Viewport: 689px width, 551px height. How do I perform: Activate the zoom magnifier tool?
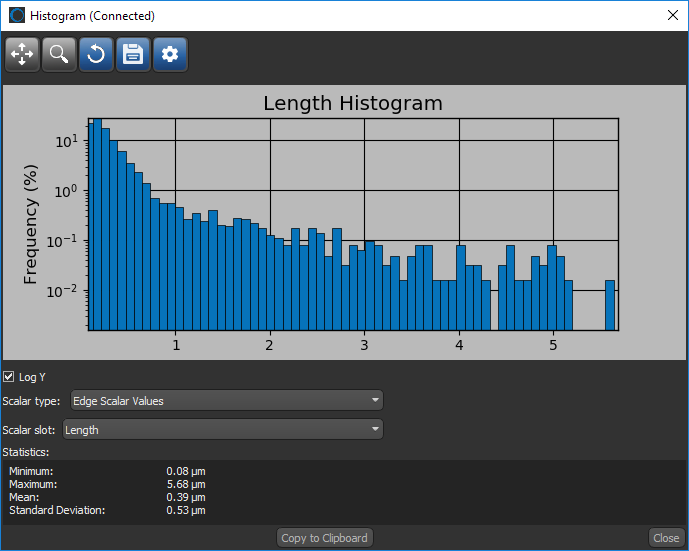pyautogui.click(x=60, y=54)
